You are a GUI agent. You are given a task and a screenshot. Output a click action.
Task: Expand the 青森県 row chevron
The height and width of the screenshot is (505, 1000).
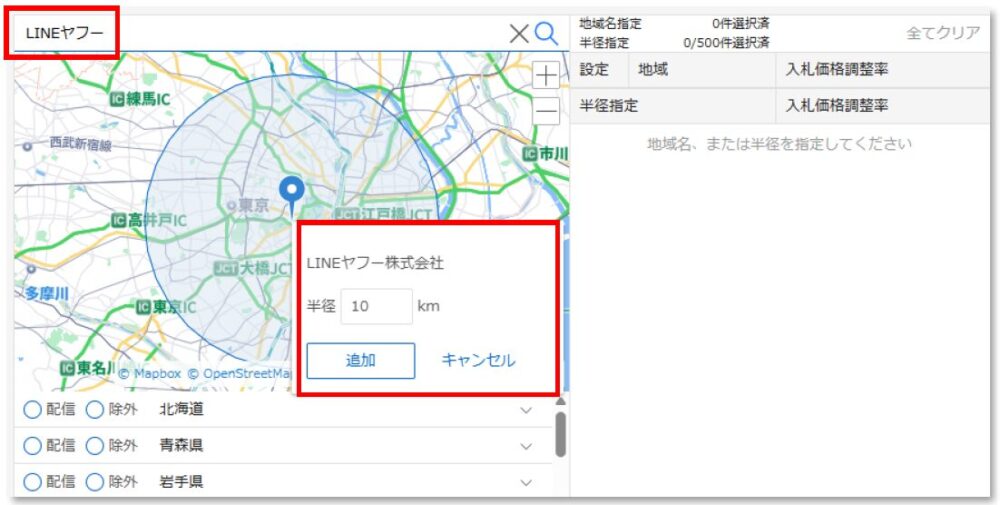point(526,446)
